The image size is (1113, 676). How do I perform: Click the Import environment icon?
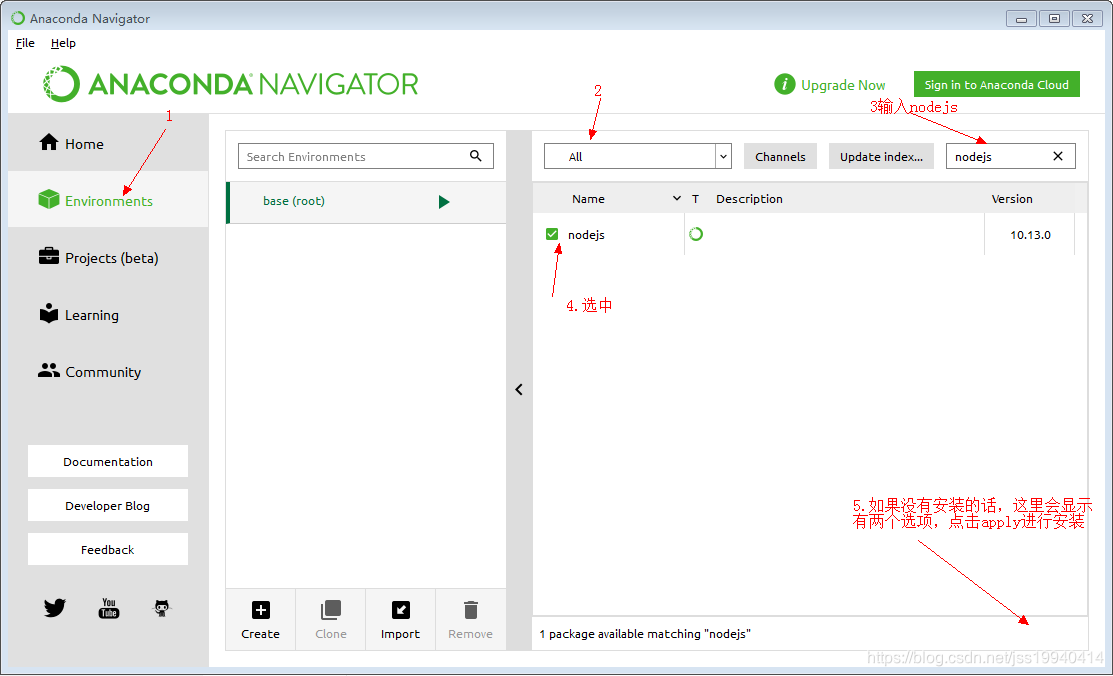400,610
